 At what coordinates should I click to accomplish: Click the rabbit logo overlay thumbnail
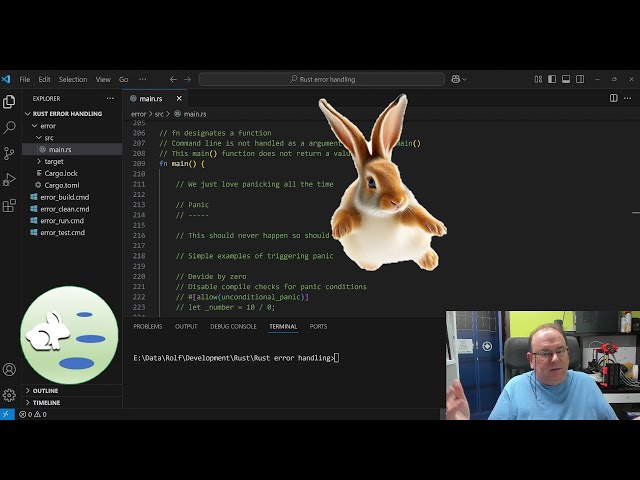point(69,335)
